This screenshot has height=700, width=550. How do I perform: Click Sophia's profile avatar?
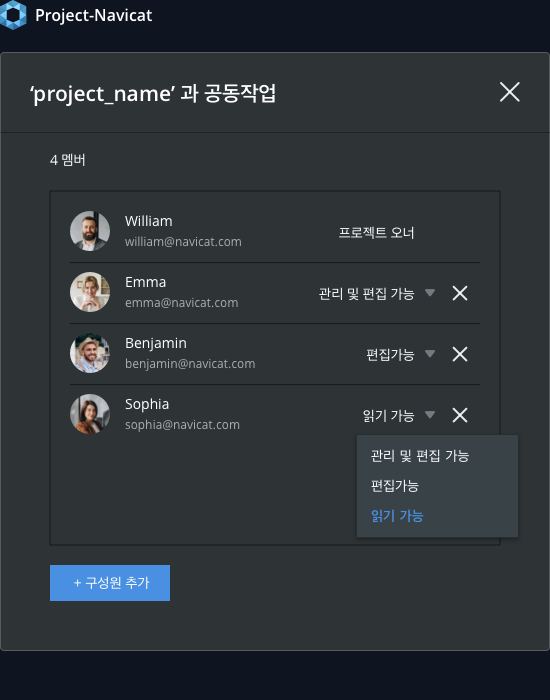point(90,414)
